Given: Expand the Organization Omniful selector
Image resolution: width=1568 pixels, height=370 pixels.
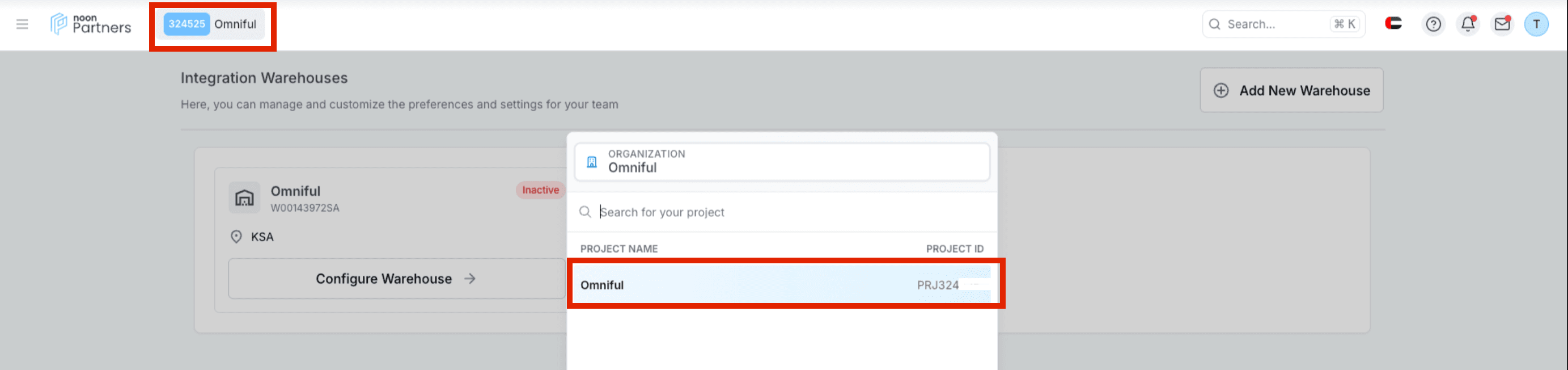Looking at the screenshot, I should [782, 162].
